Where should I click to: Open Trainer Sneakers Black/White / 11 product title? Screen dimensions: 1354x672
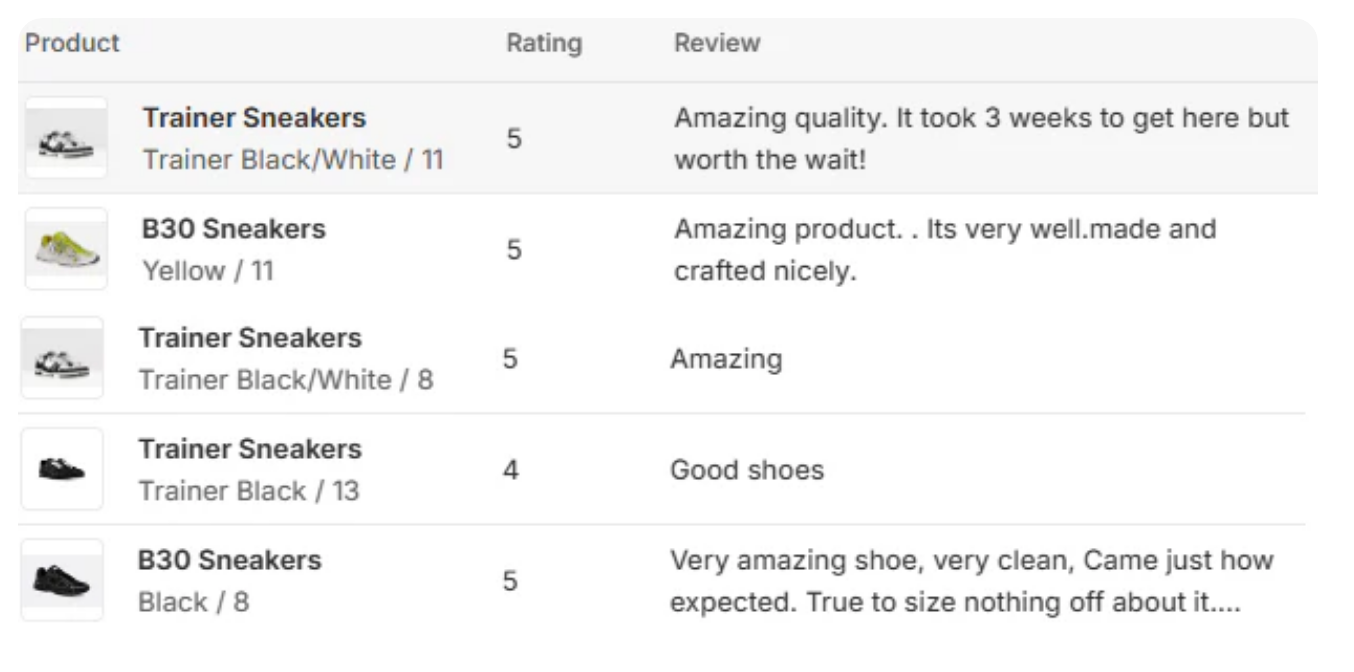[254, 118]
